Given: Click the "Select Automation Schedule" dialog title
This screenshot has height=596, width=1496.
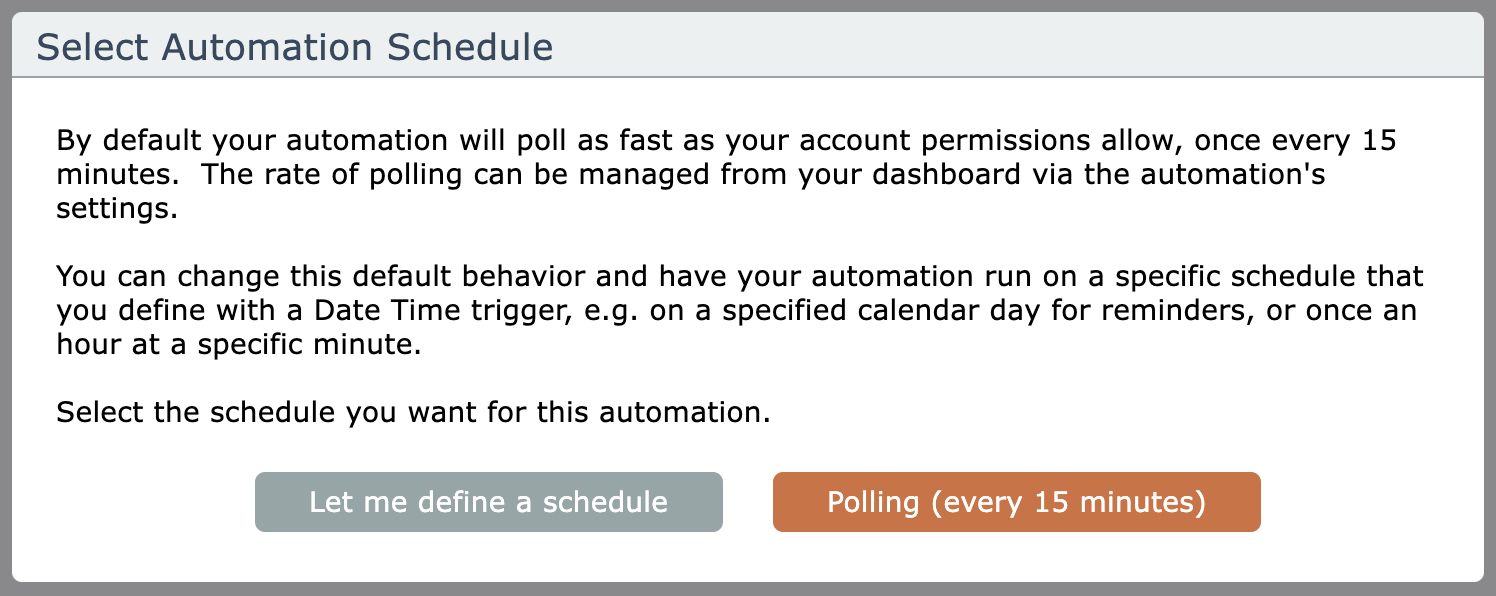Looking at the screenshot, I should tap(295, 47).
